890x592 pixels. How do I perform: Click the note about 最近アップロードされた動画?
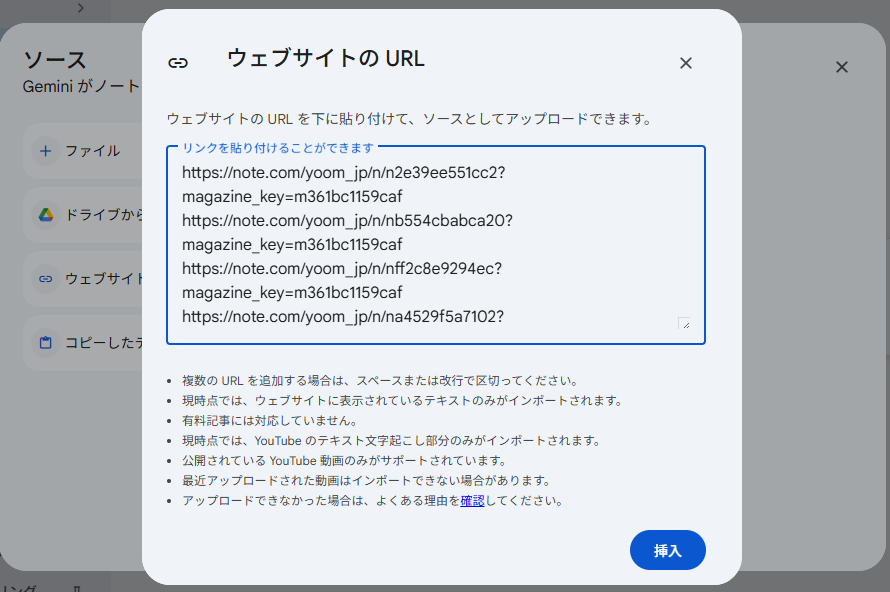367,481
